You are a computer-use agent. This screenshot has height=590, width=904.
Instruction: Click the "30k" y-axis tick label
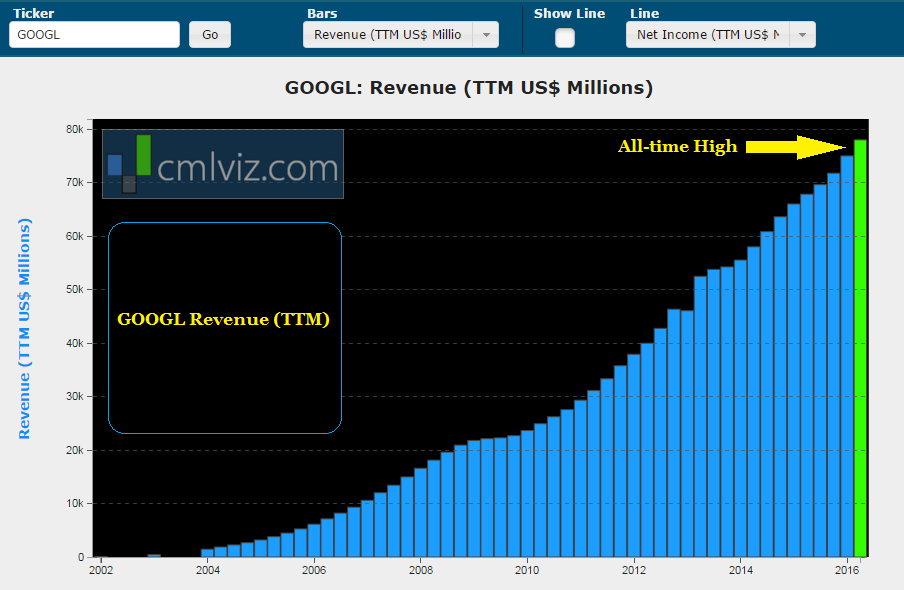pyautogui.click(x=75, y=396)
